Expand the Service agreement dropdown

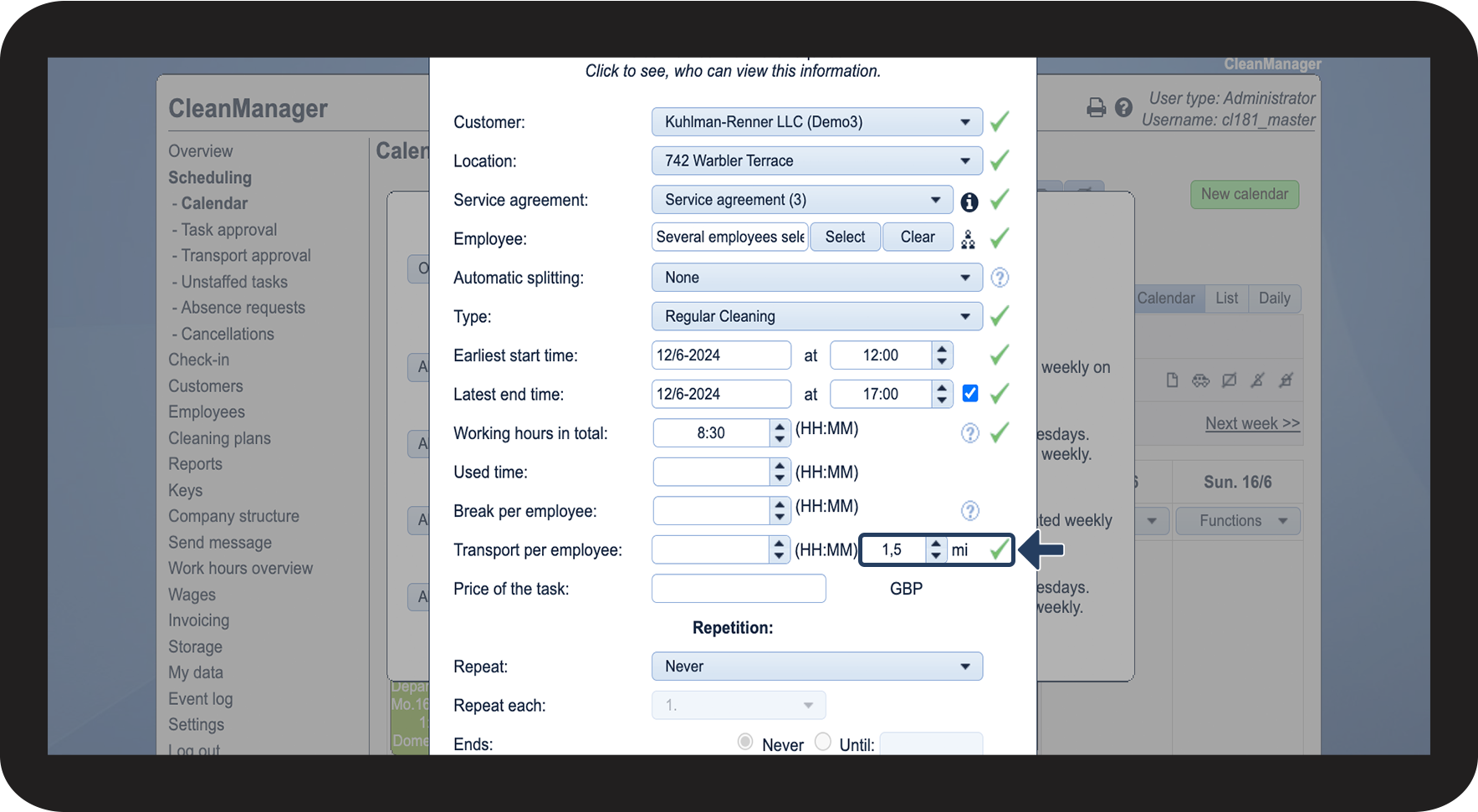tap(802, 200)
